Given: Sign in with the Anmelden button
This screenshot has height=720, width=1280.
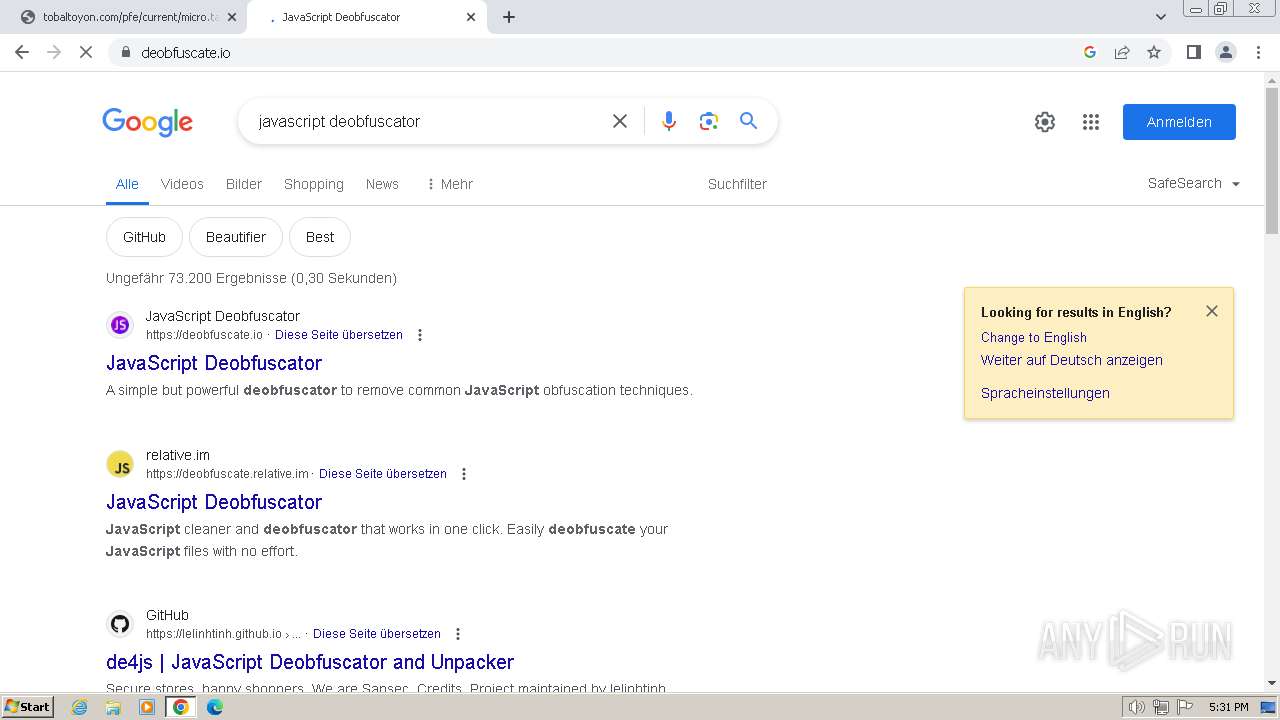Looking at the screenshot, I should [x=1179, y=122].
